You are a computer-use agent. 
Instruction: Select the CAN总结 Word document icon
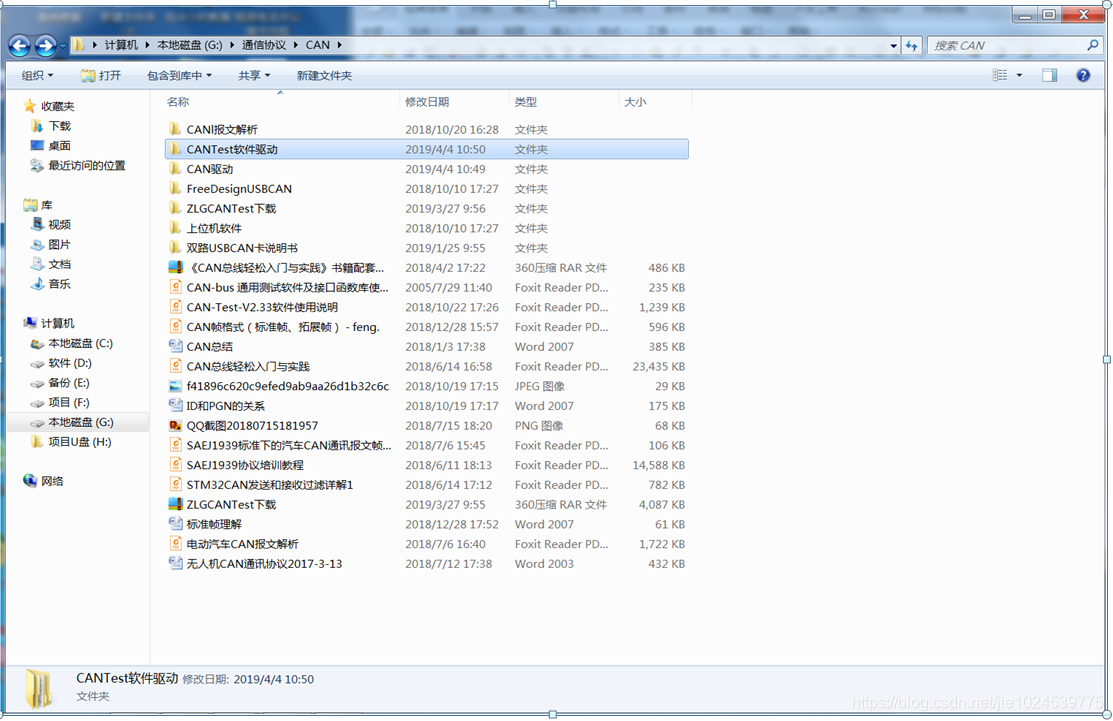click(x=175, y=347)
